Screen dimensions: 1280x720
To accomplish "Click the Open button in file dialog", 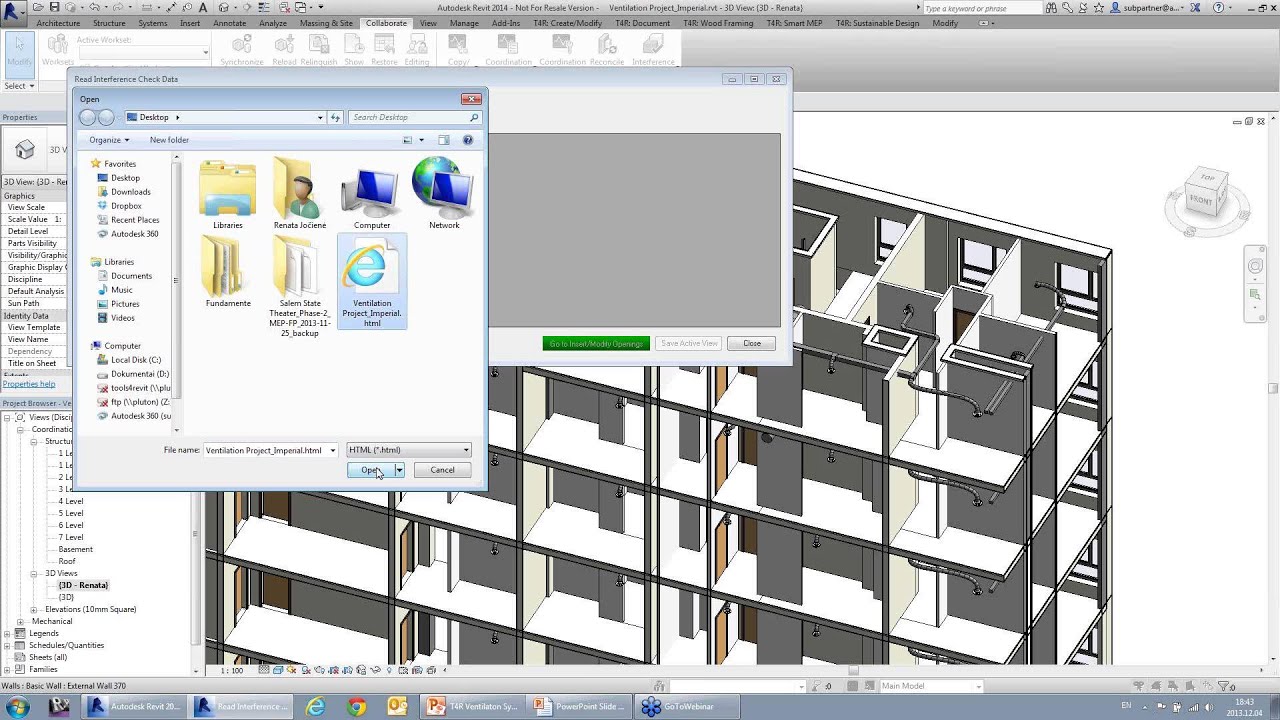I will pos(370,470).
